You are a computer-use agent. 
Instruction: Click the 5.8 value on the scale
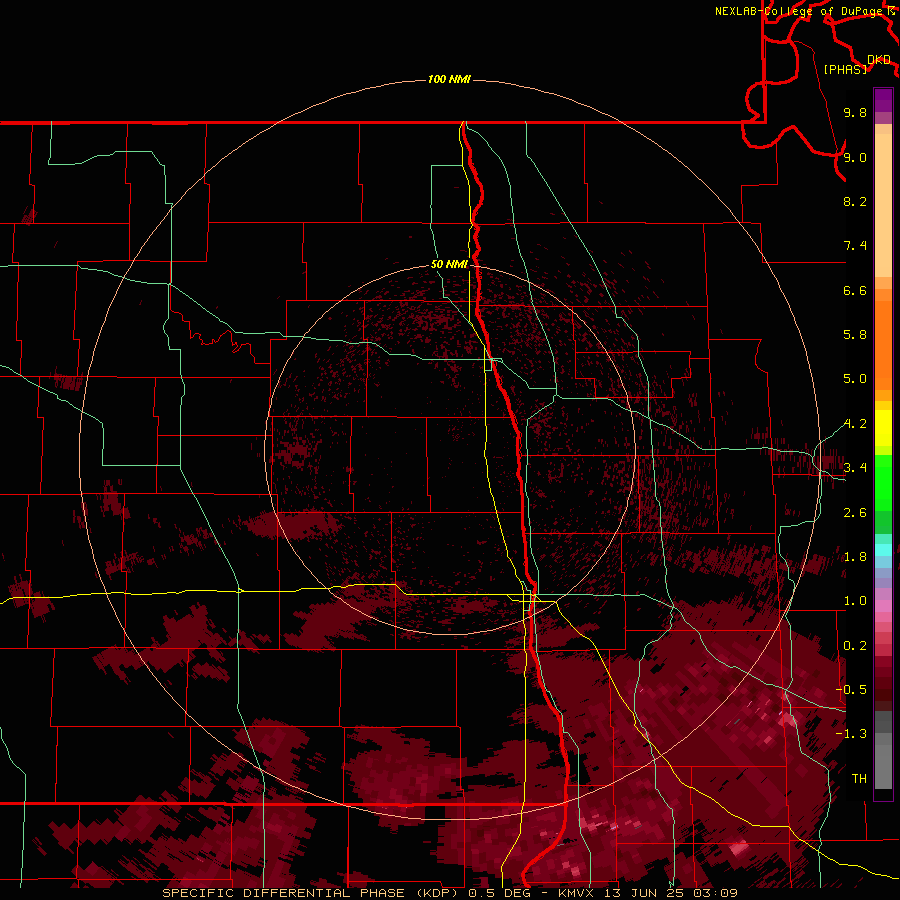click(x=855, y=335)
